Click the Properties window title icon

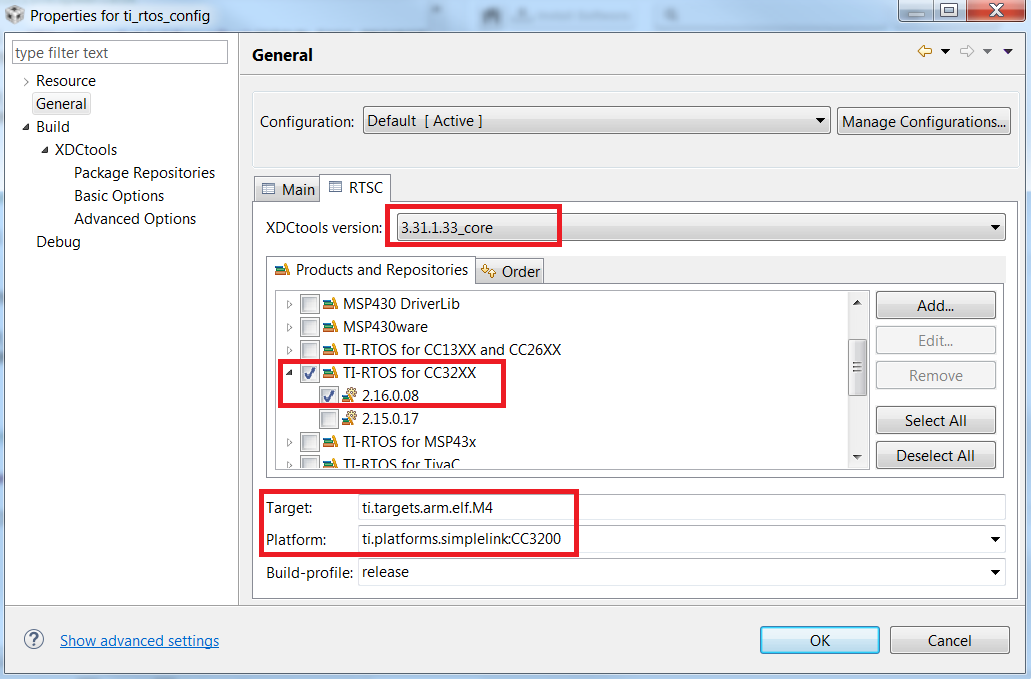[14, 14]
